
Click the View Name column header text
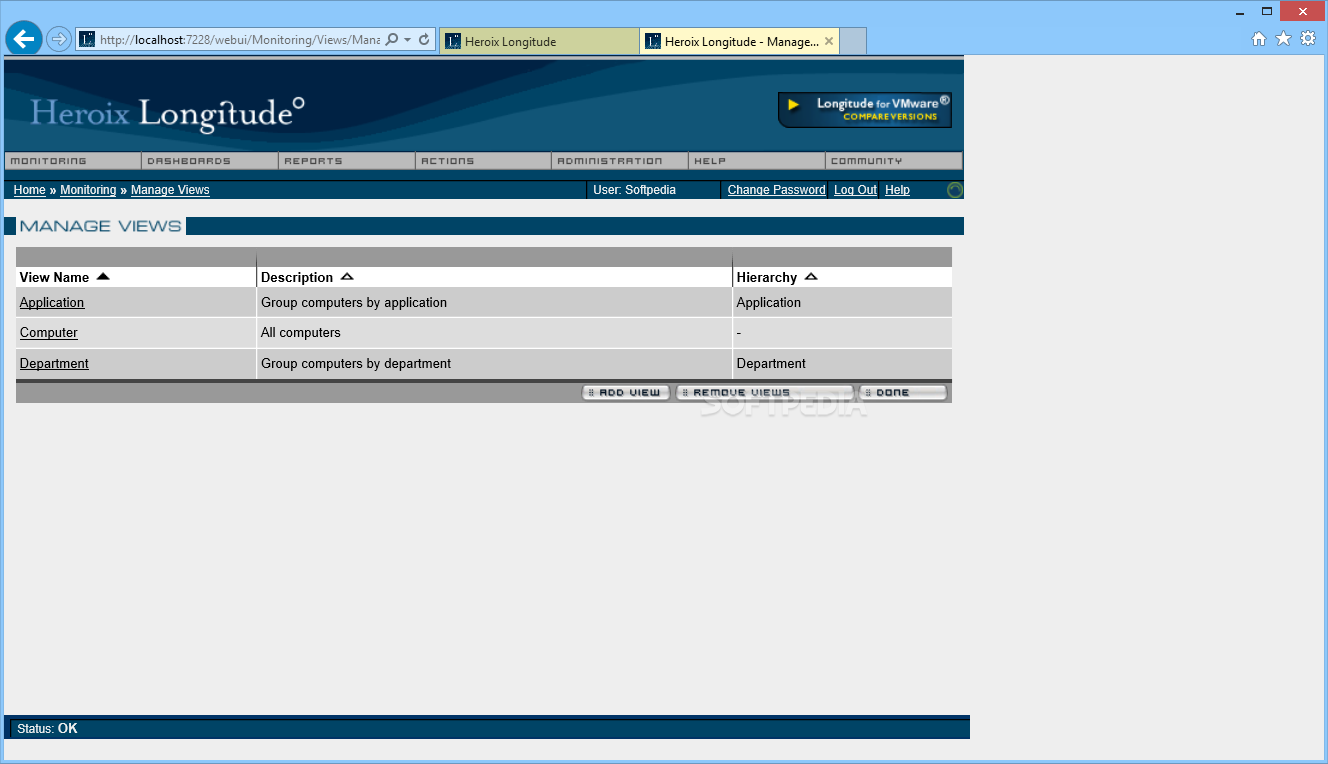pyautogui.click(x=54, y=278)
